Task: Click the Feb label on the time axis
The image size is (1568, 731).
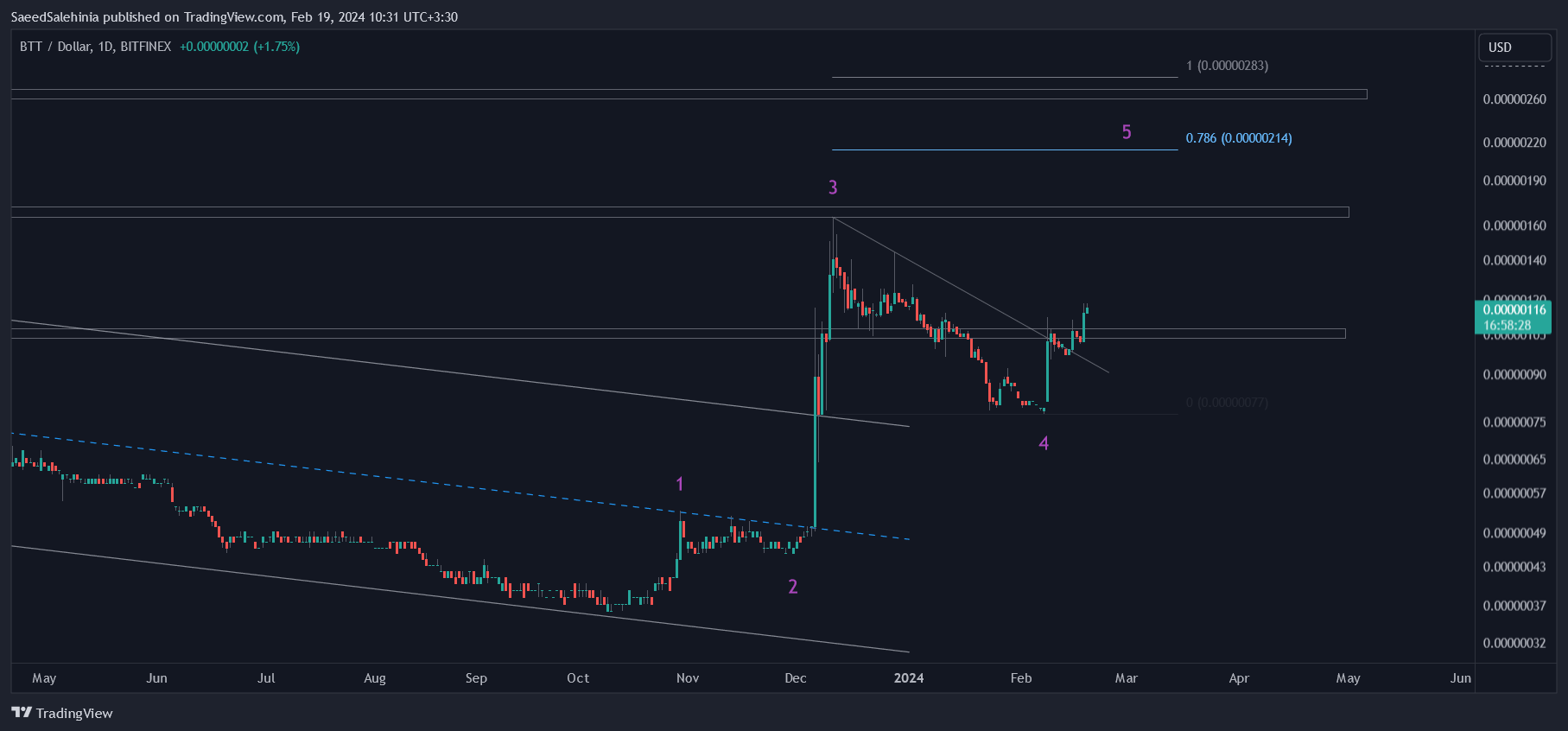Action: pos(1021,678)
